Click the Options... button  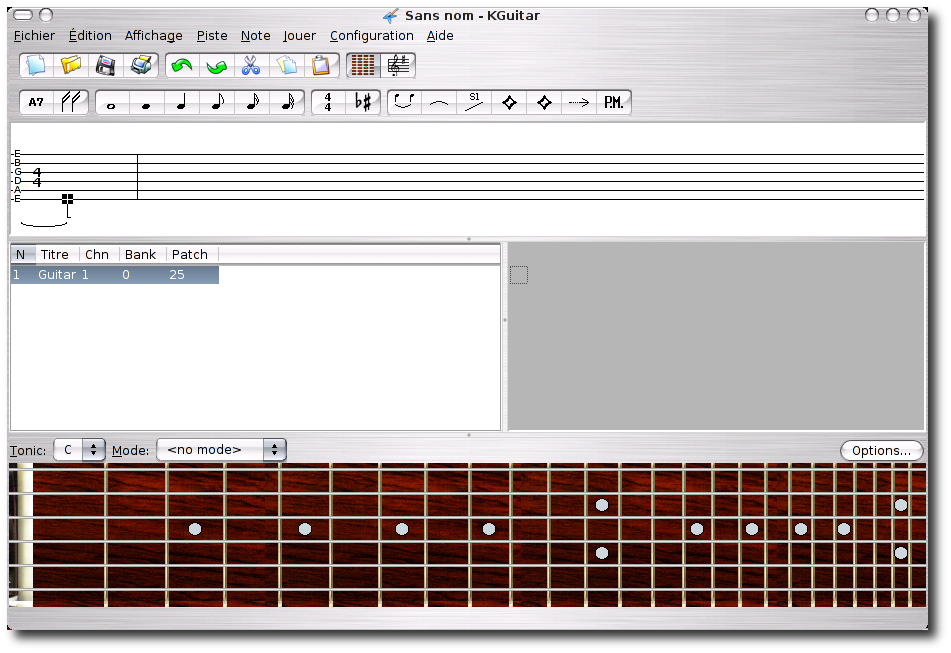pos(880,450)
